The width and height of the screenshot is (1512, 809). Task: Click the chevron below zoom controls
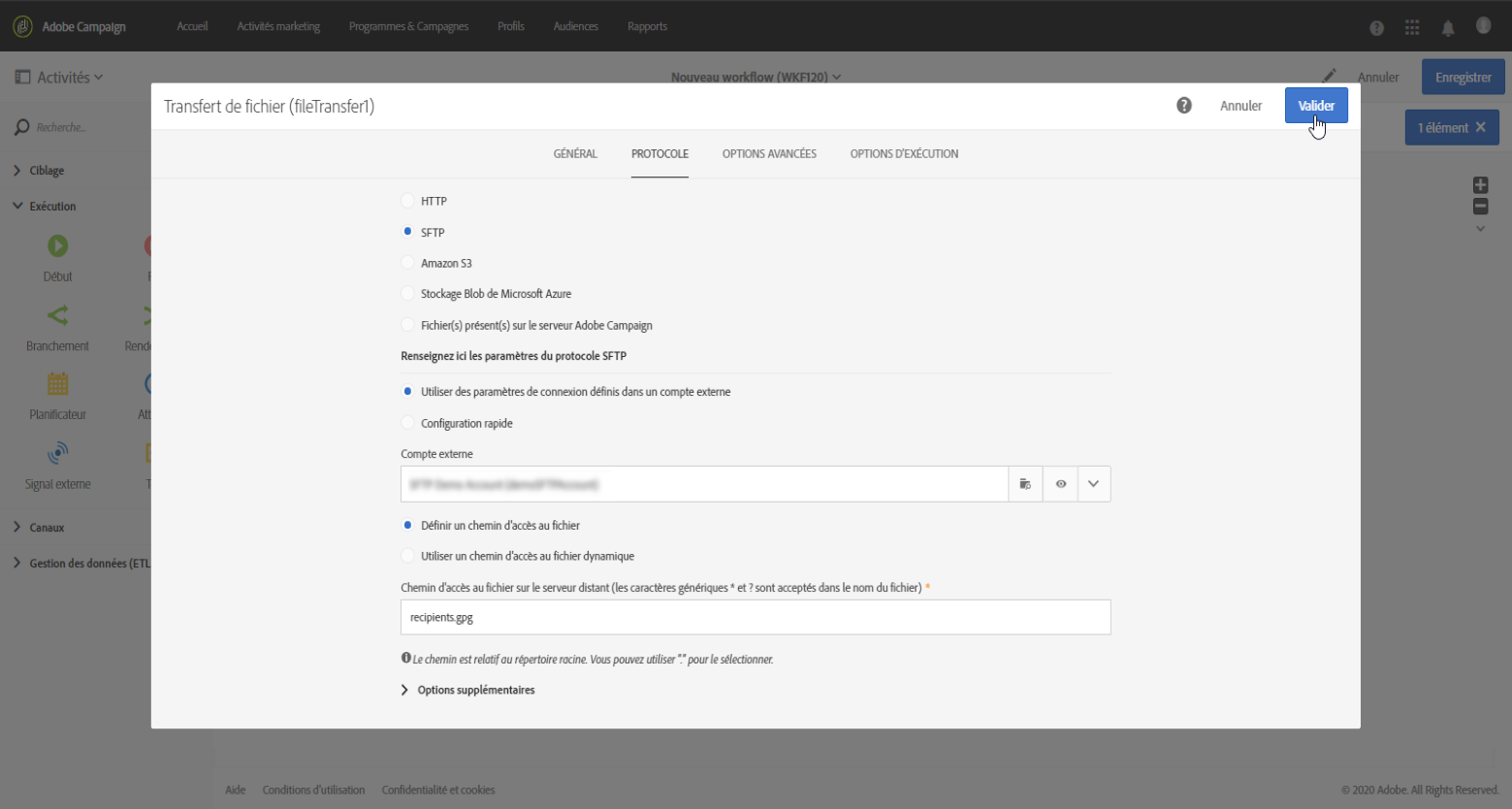(x=1480, y=229)
